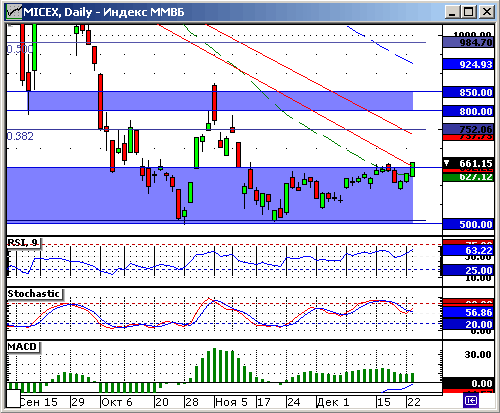The image size is (500, 413).
Task: Click the RSI 25.00 level label
Action: tap(468, 270)
